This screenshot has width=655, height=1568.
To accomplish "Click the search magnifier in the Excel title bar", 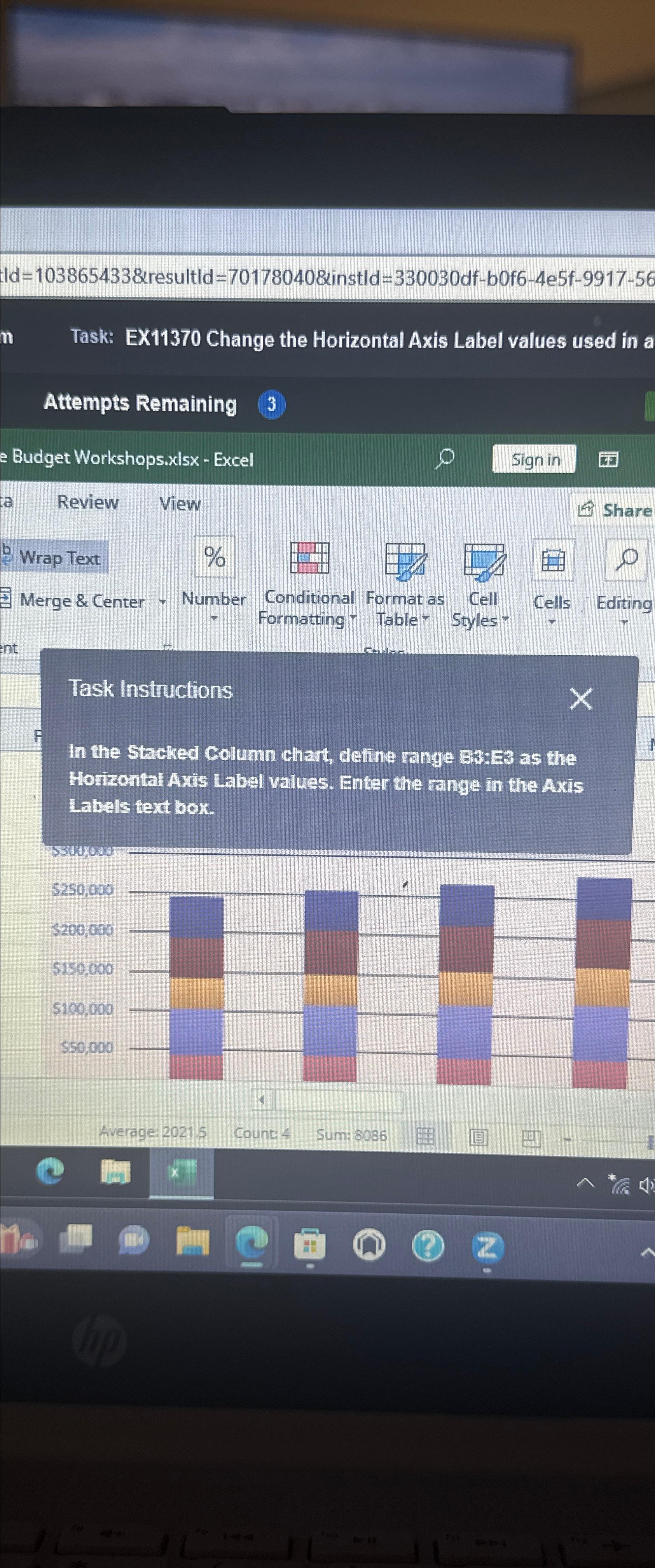I will click(x=445, y=458).
